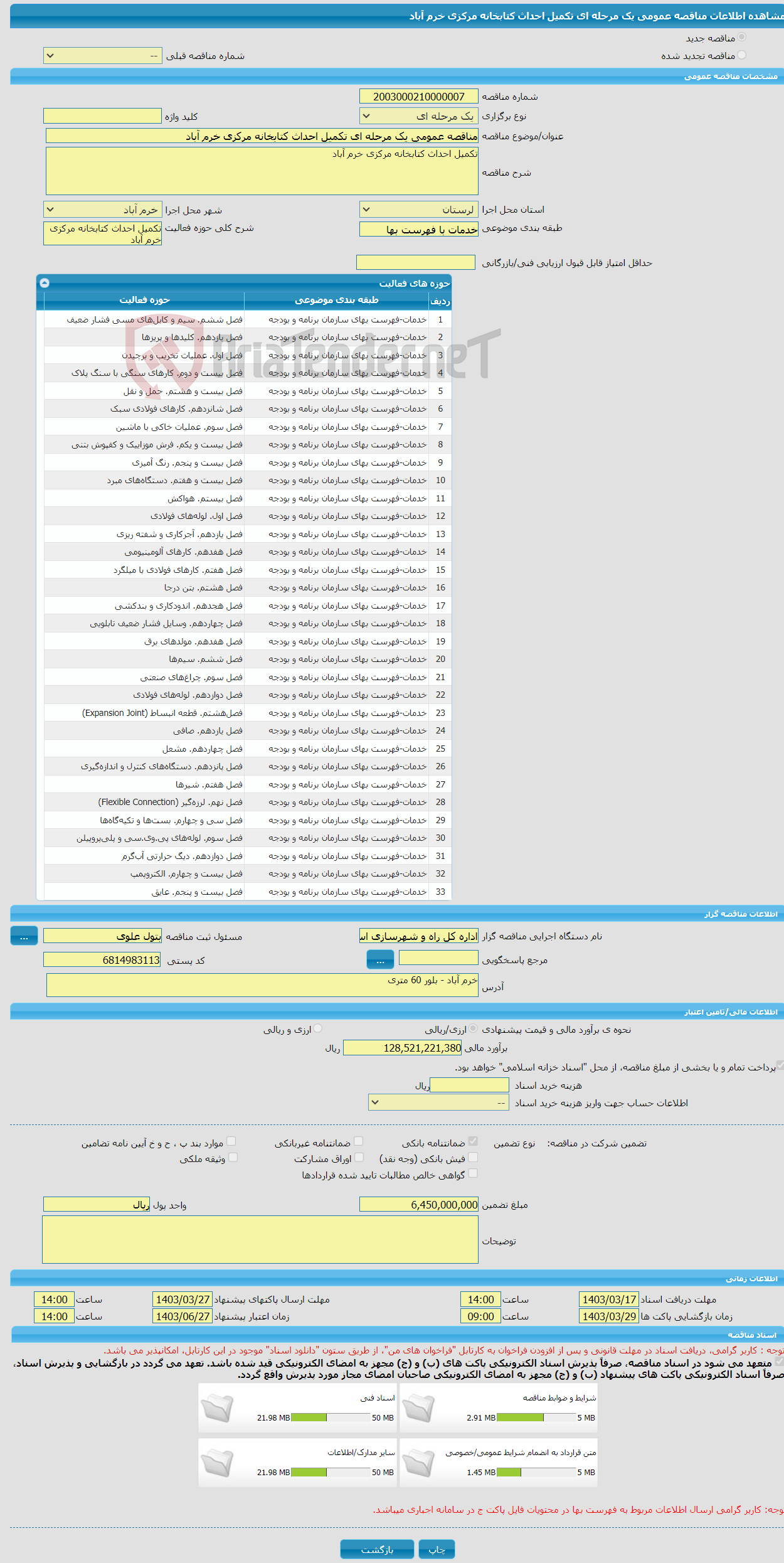Click tender terms size progress bar
This screenshot has width=784, height=1563.
(536, 1417)
